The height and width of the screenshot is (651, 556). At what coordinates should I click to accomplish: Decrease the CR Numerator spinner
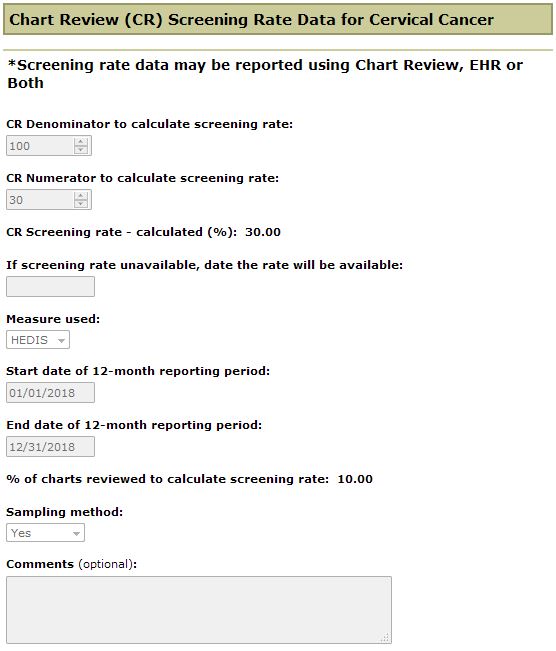pos(81,203)
